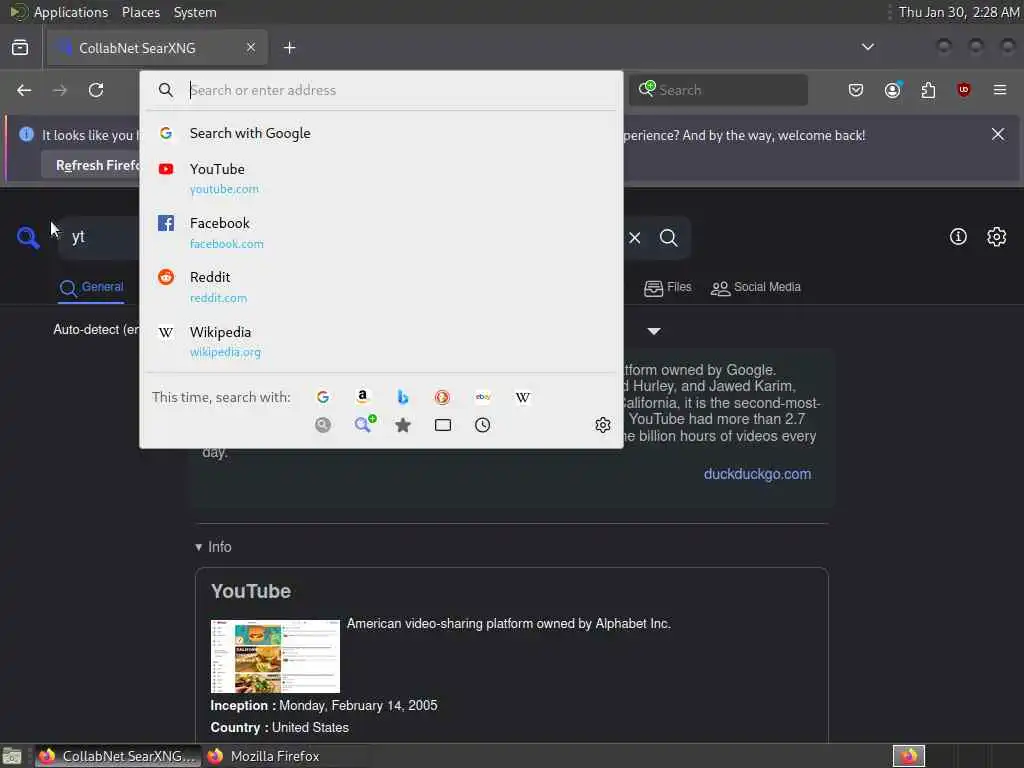Search this time with Google icon
The height and width of the screenshot is (768, 1024).
(323, 397)
